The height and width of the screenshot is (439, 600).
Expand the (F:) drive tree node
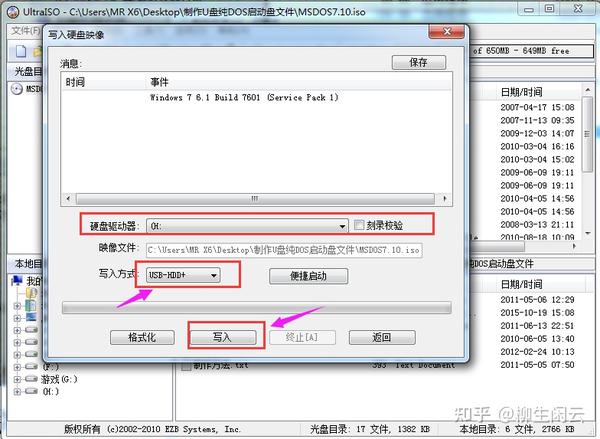[17, 367]
